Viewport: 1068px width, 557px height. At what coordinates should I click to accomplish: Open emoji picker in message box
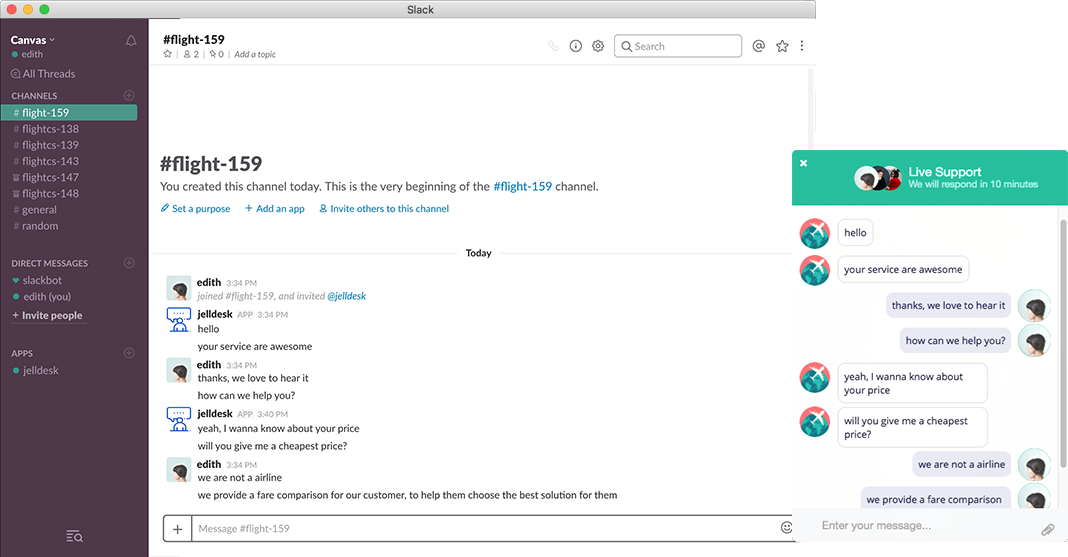786,528
